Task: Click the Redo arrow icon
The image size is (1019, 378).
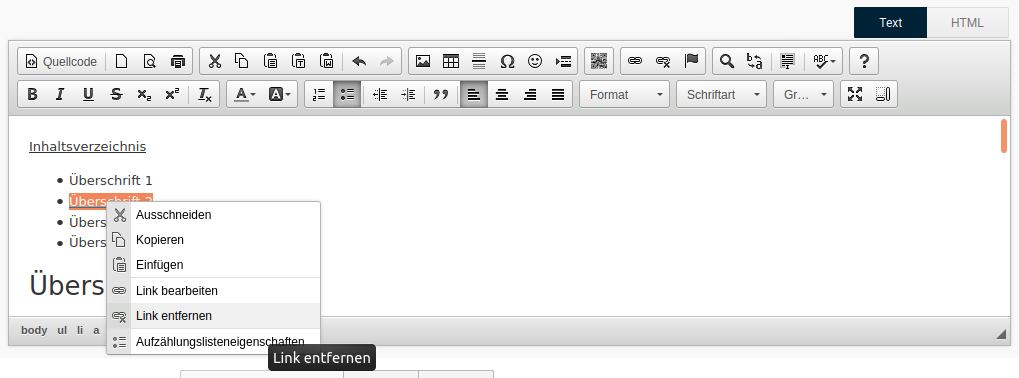Action: click(x=387, y=62)
